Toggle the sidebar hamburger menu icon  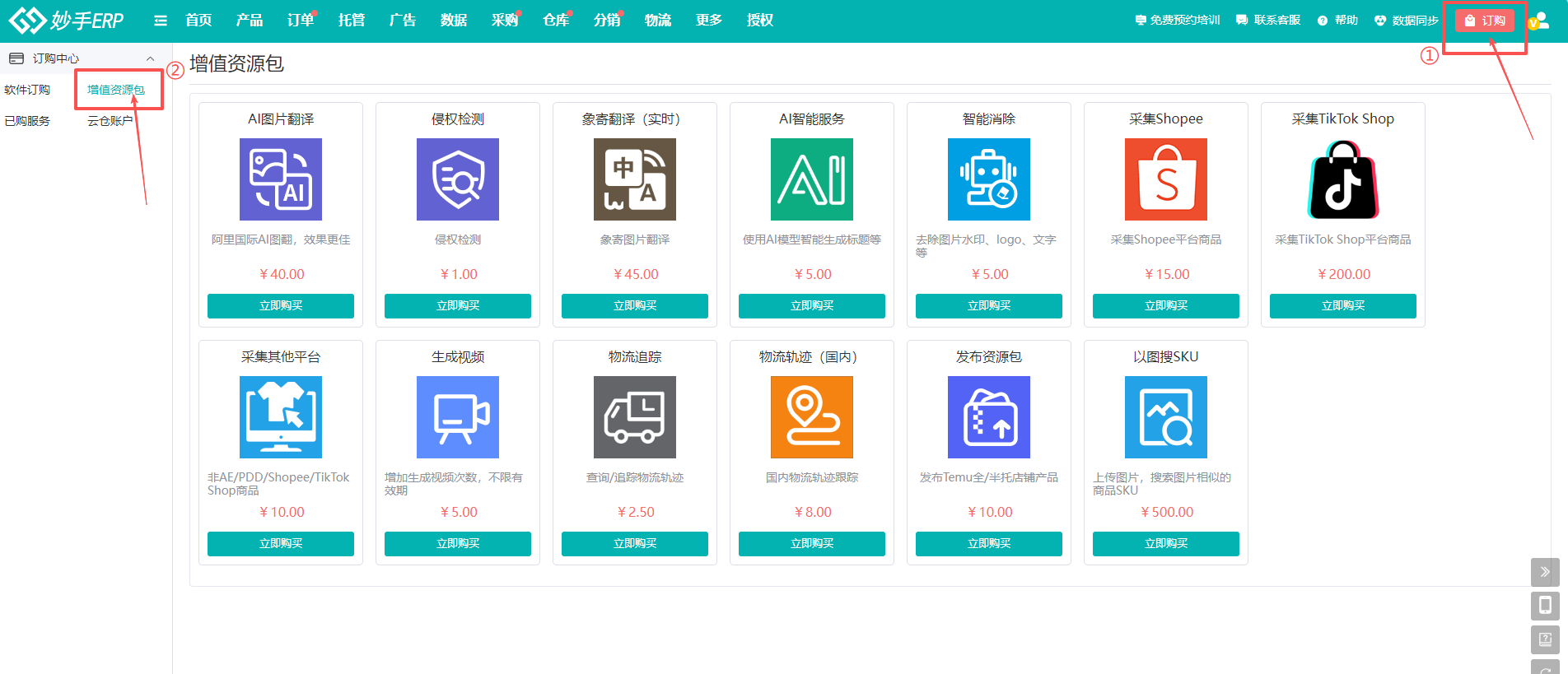pyautogui.click(x=161, y=21)
